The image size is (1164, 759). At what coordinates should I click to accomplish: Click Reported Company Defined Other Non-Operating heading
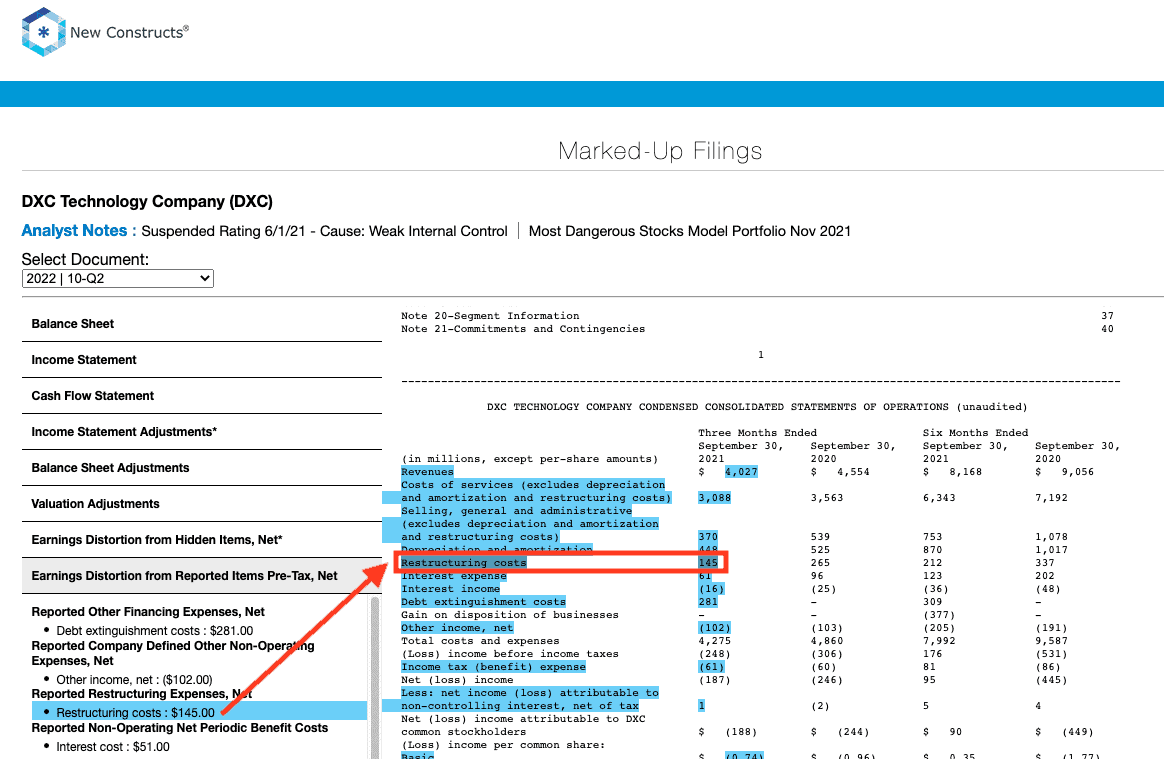point(173,654)
